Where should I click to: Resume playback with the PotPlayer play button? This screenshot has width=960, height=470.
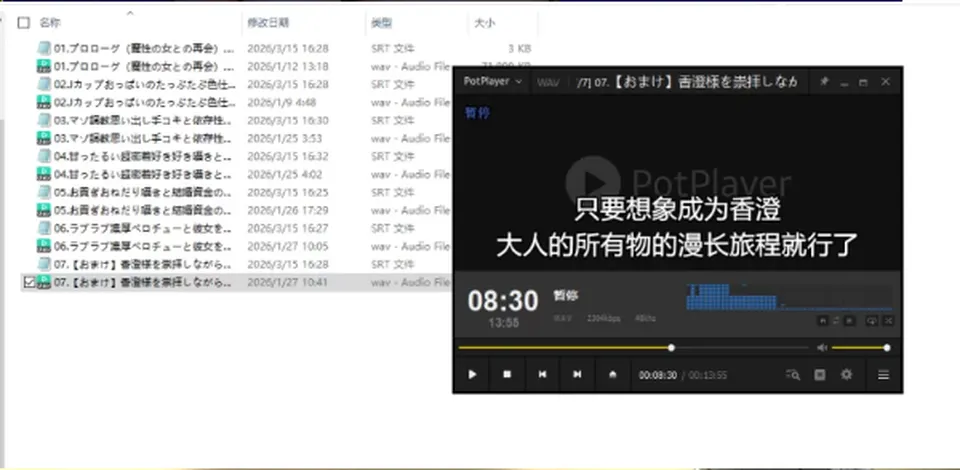pyautogui.click(x=472, y=375)
